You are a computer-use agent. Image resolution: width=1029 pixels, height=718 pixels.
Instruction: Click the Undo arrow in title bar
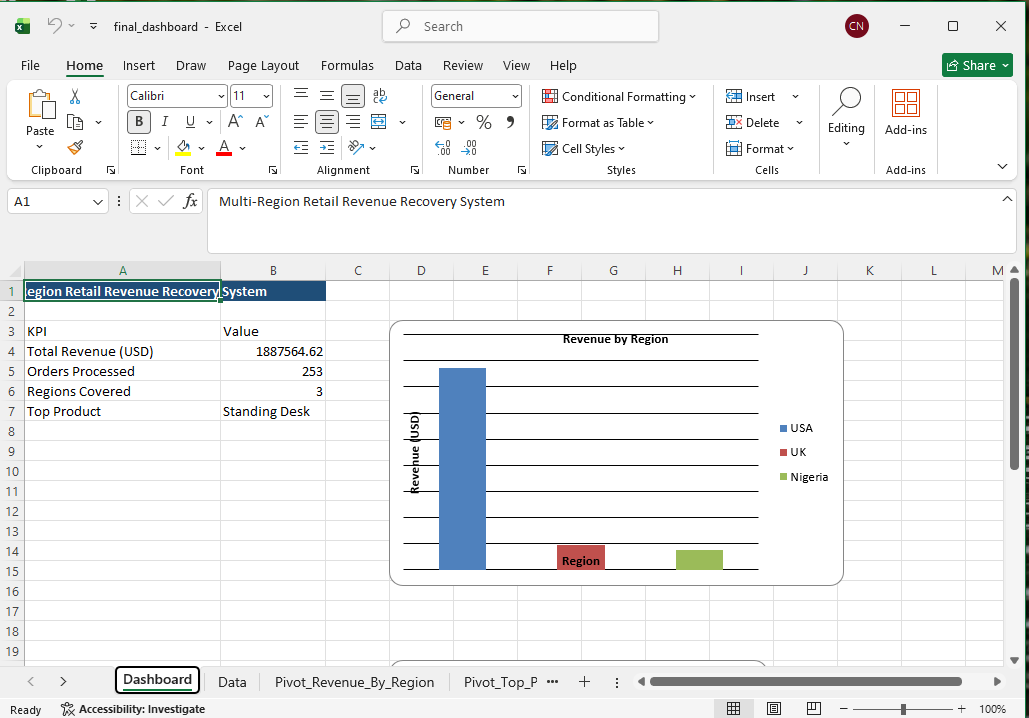pos(54,26)
